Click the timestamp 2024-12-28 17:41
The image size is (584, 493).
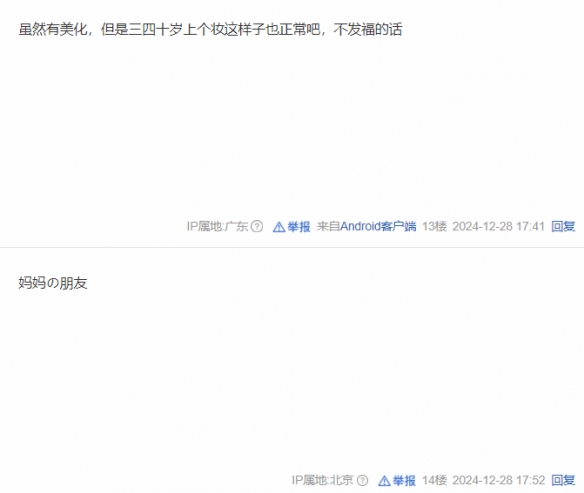[x=498, y=226]
